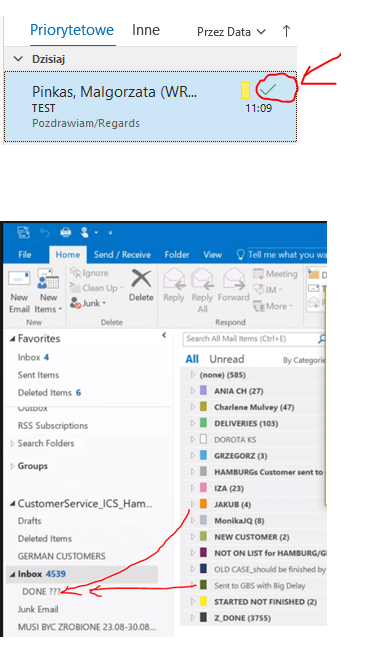Screen dimensions: 391x660
Task: Click Tell me what you want field
Action: pos(282,255)
